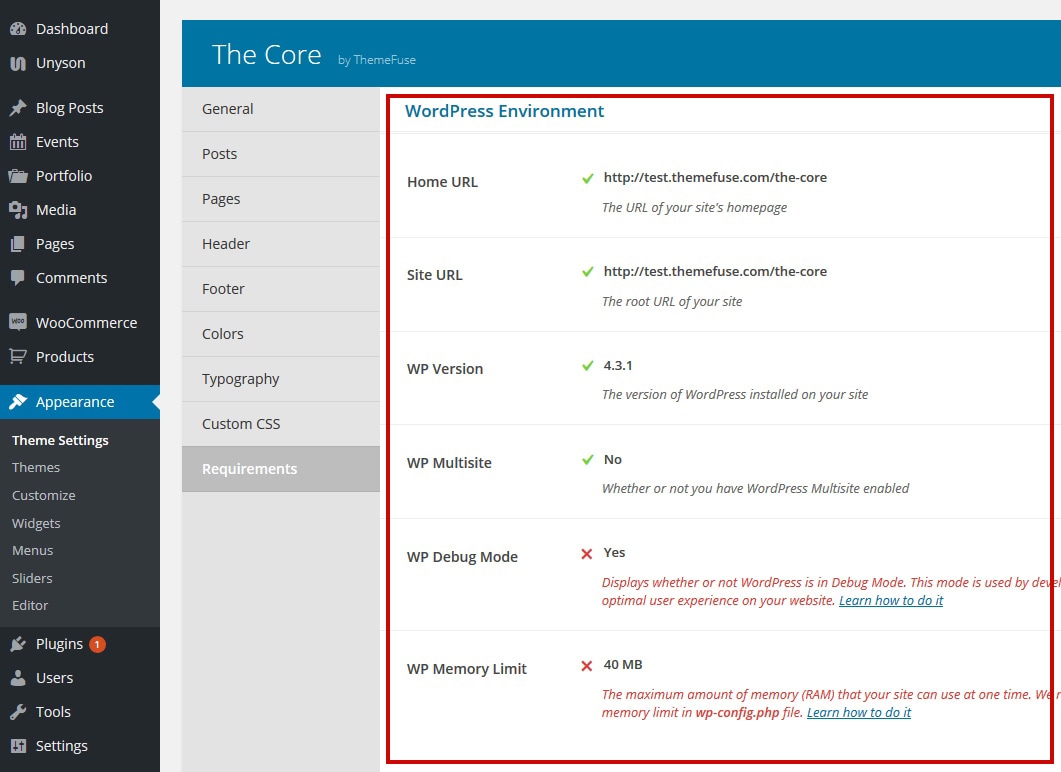Open the Events section
The image size is (1061, 772).
tap(80, 142)
